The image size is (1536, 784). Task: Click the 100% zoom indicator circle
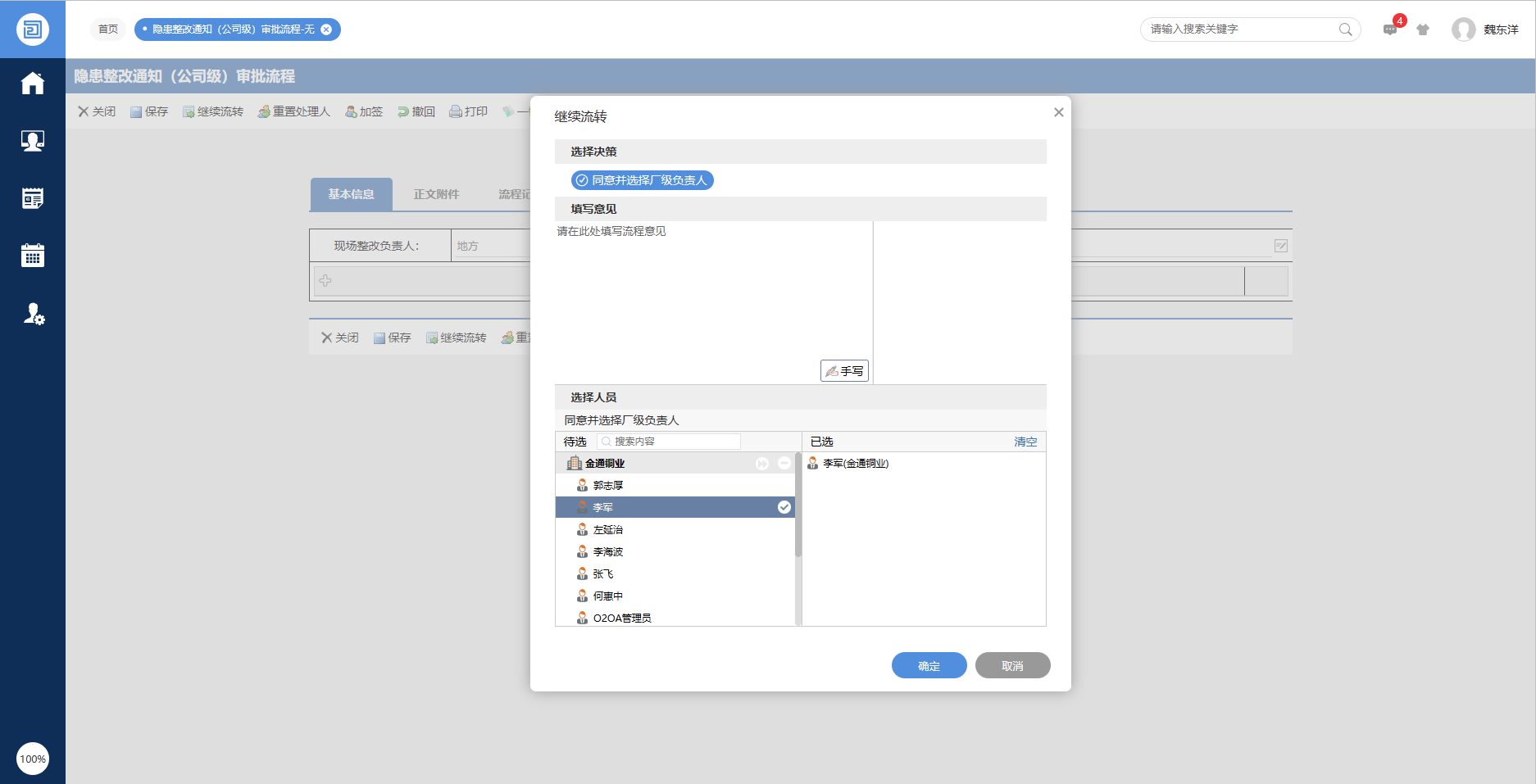click(33, 759)
